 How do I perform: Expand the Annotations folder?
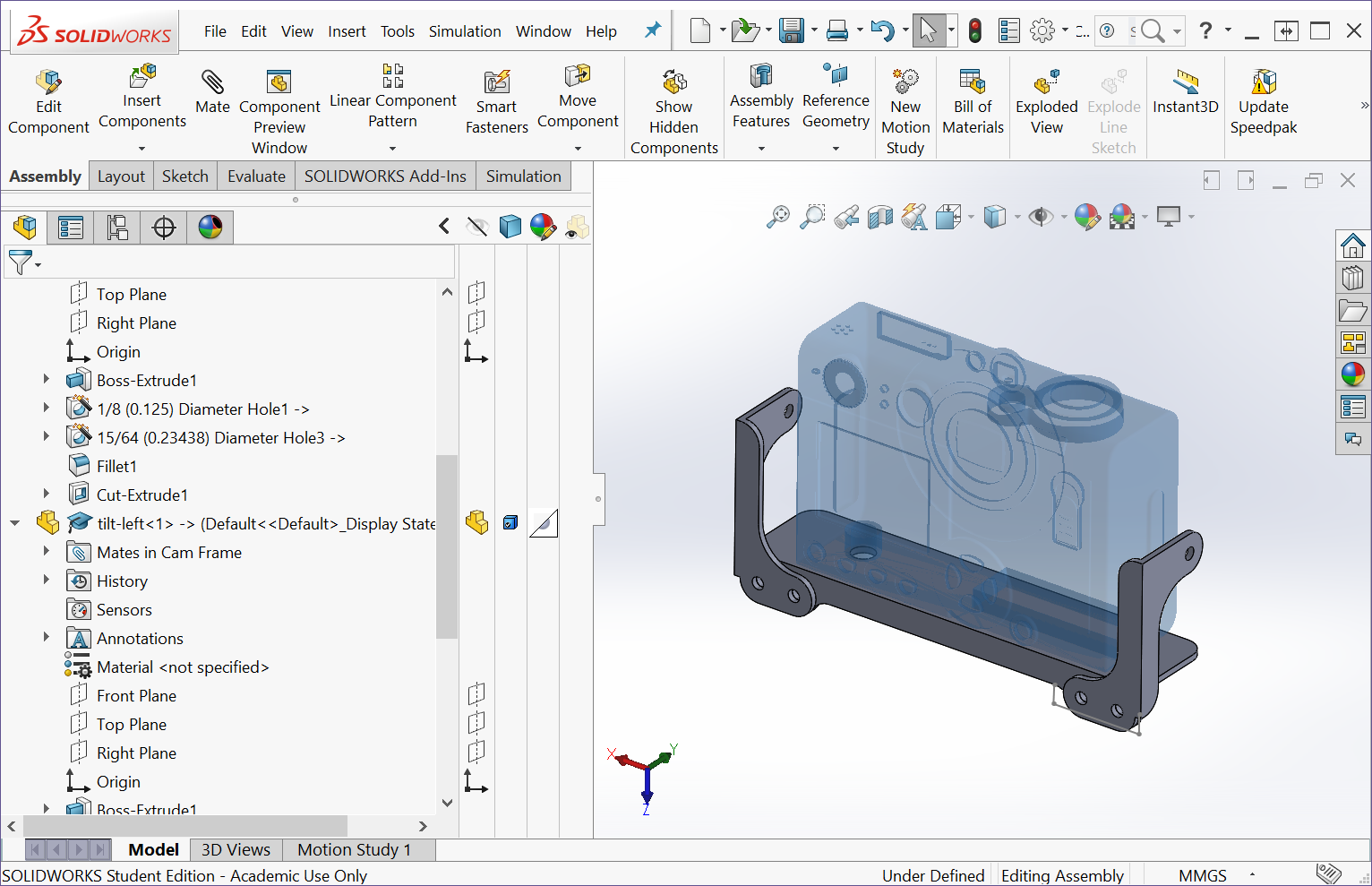(x=47, y=638)
